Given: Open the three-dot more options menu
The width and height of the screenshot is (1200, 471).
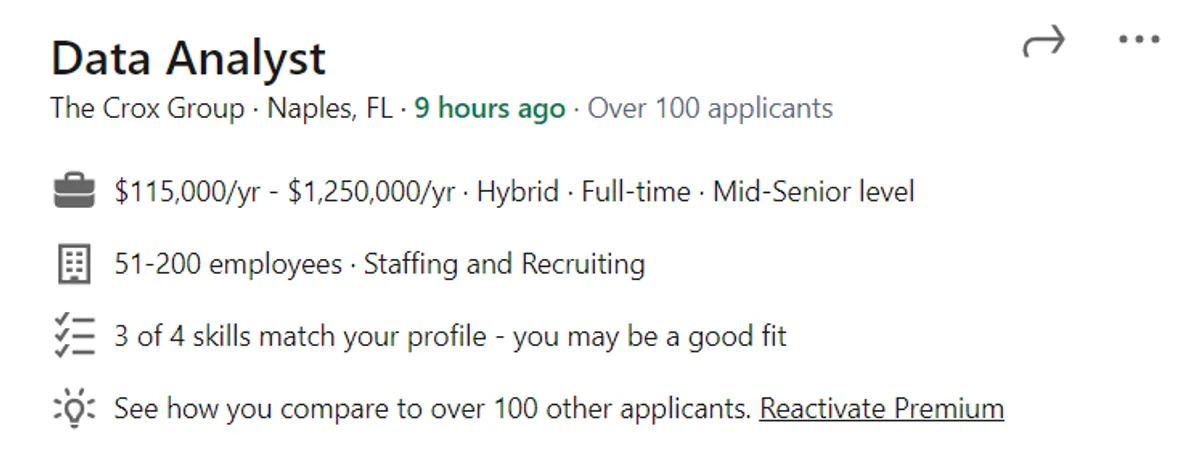Looking at the screenshot, I should point(1140,41).
